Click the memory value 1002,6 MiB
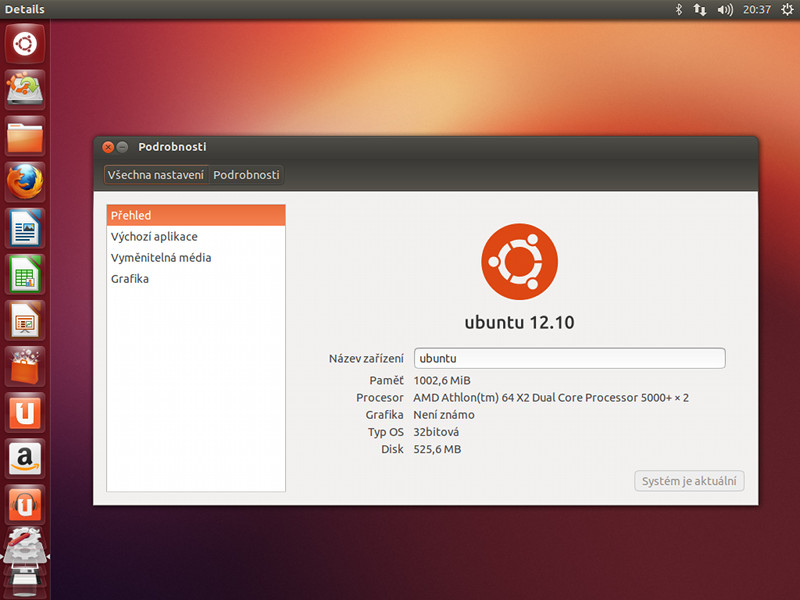800x600 pixels. 442,381
